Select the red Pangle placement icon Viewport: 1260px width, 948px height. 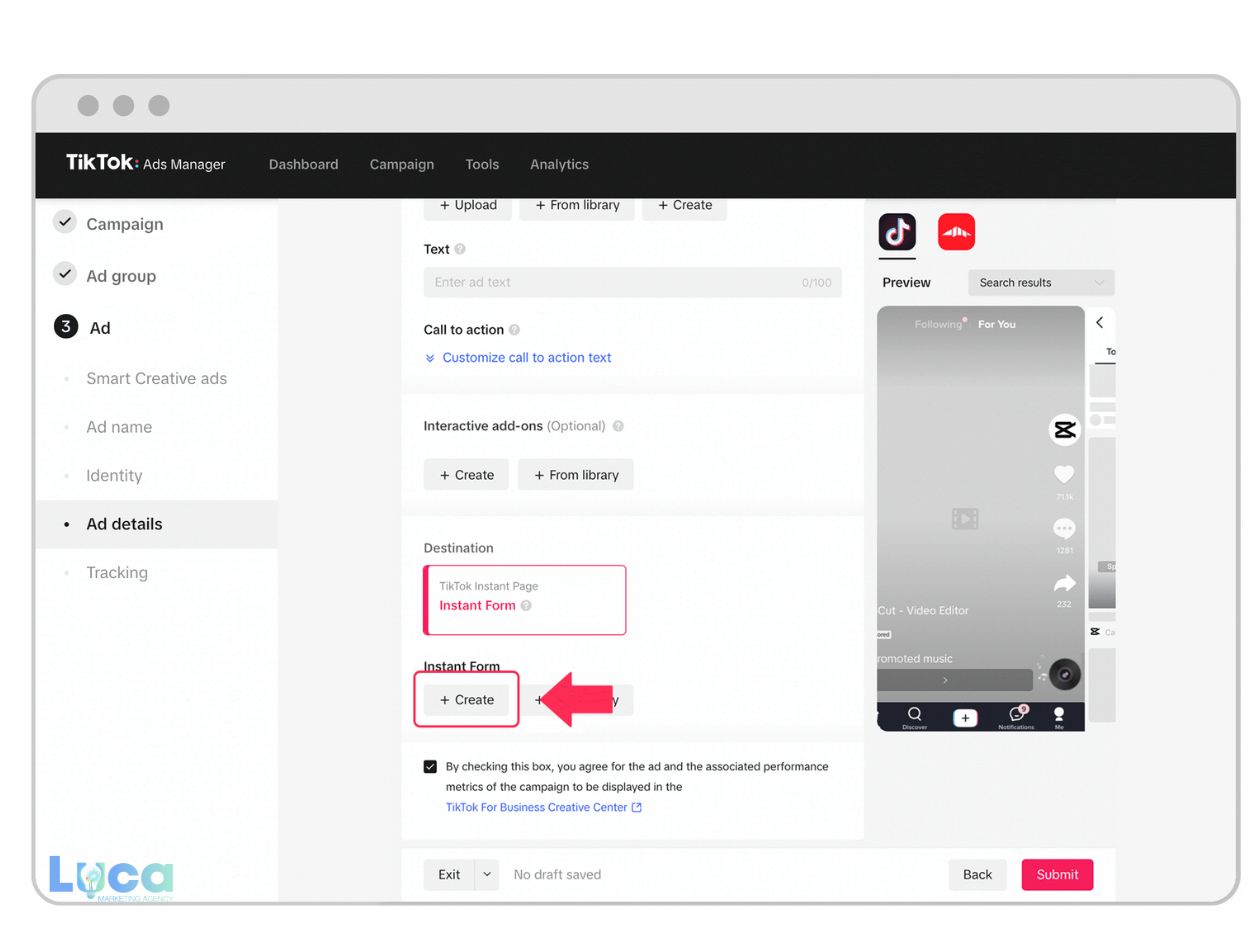[956, 232]
